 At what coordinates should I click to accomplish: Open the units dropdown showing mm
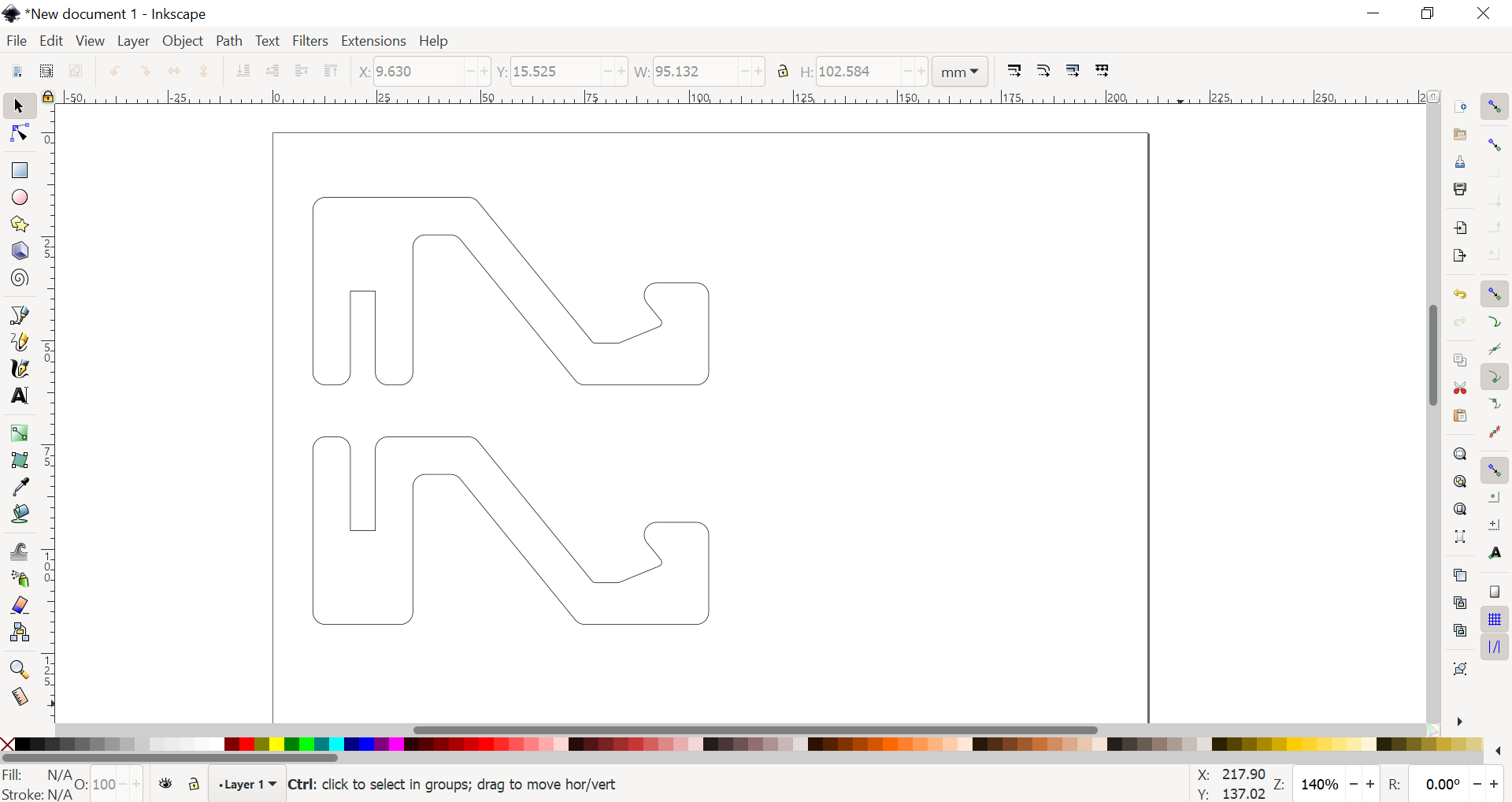pos(959,71)
